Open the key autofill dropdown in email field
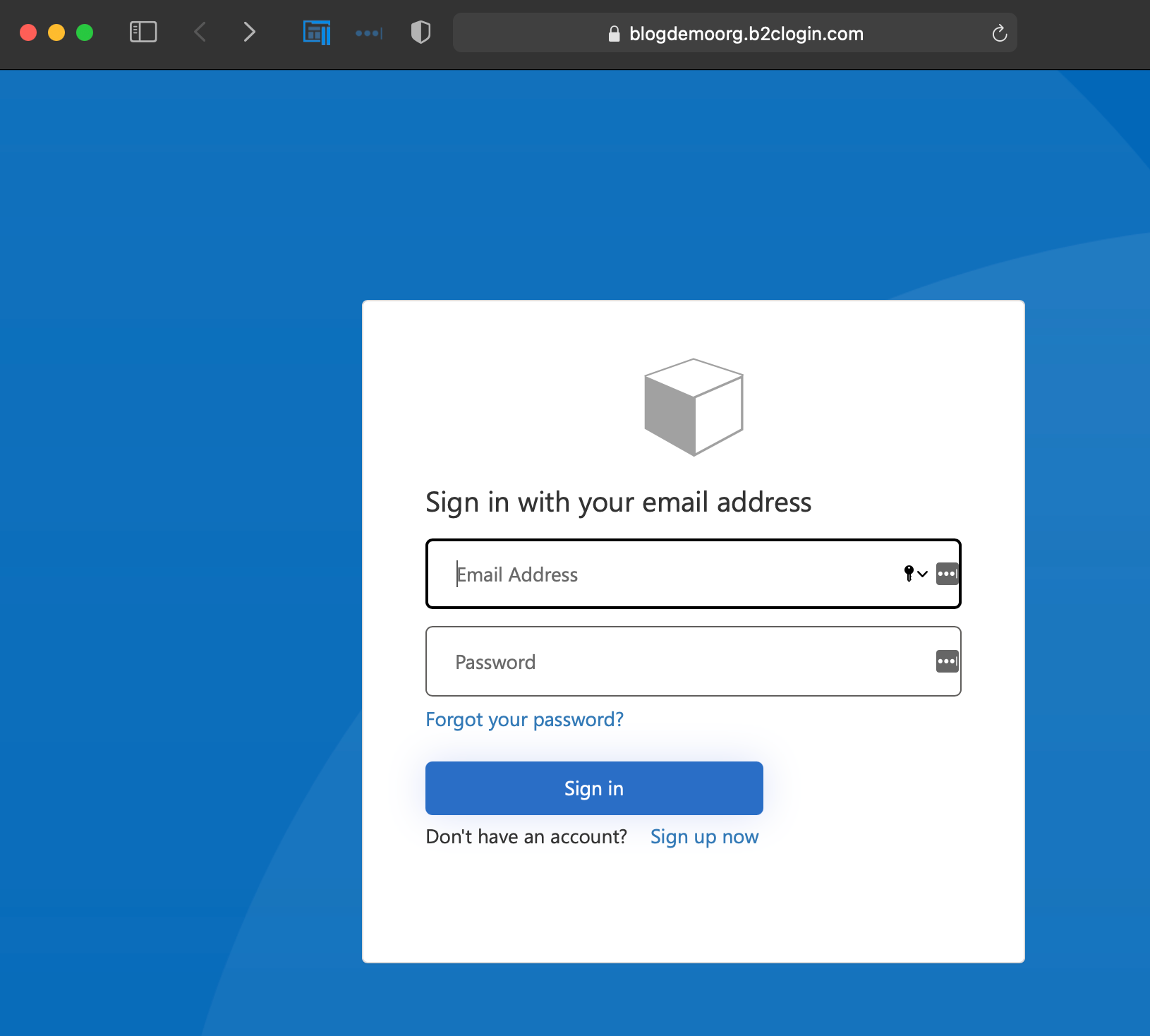1150x1036 pixels. [x=915, y=574]
